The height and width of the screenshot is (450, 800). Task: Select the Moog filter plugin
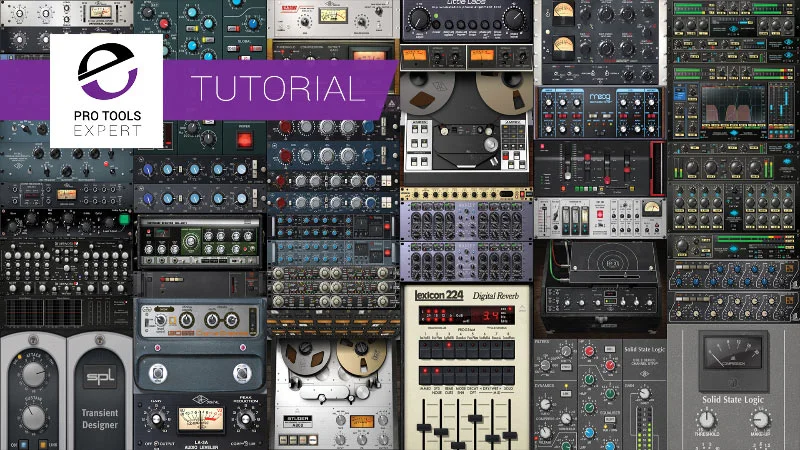click(600, 113)
